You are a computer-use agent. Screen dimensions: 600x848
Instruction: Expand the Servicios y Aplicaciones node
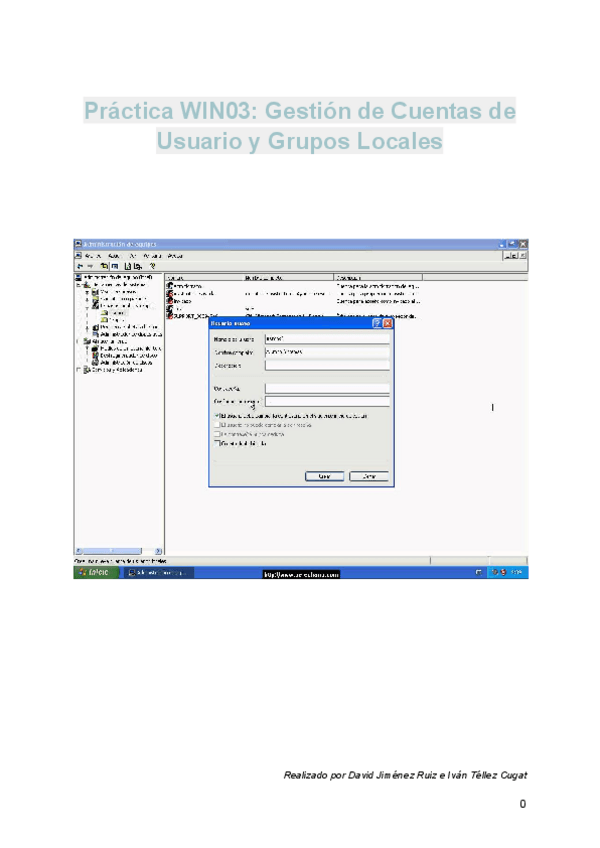[x=79, y=370]
